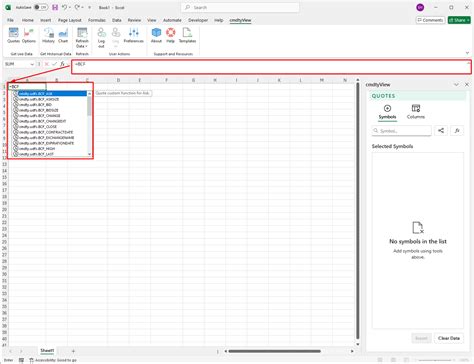
Task: Switch to the Review ribbon tab
Action: tap(134, 20)
